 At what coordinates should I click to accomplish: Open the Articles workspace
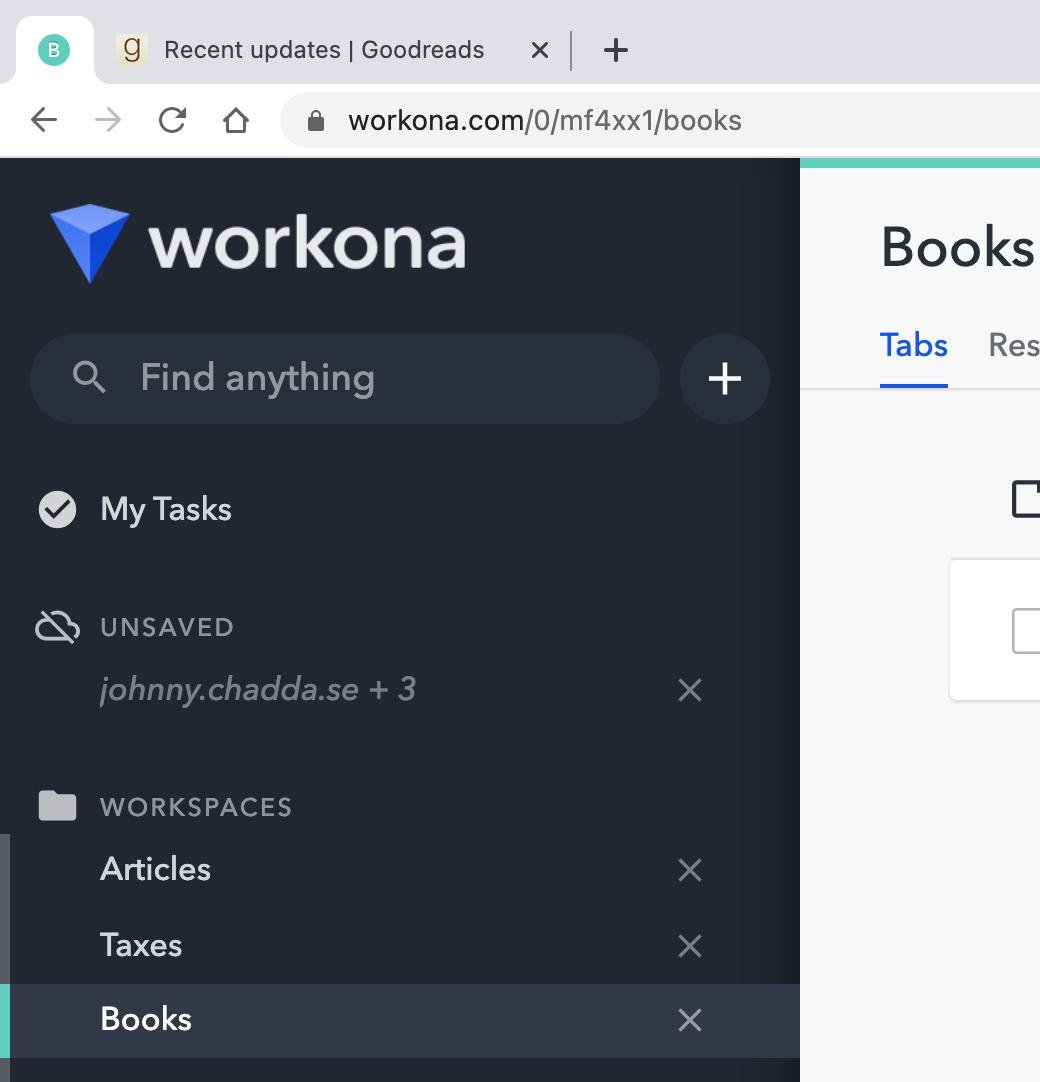pyautogui.click(x=156, y=869)
